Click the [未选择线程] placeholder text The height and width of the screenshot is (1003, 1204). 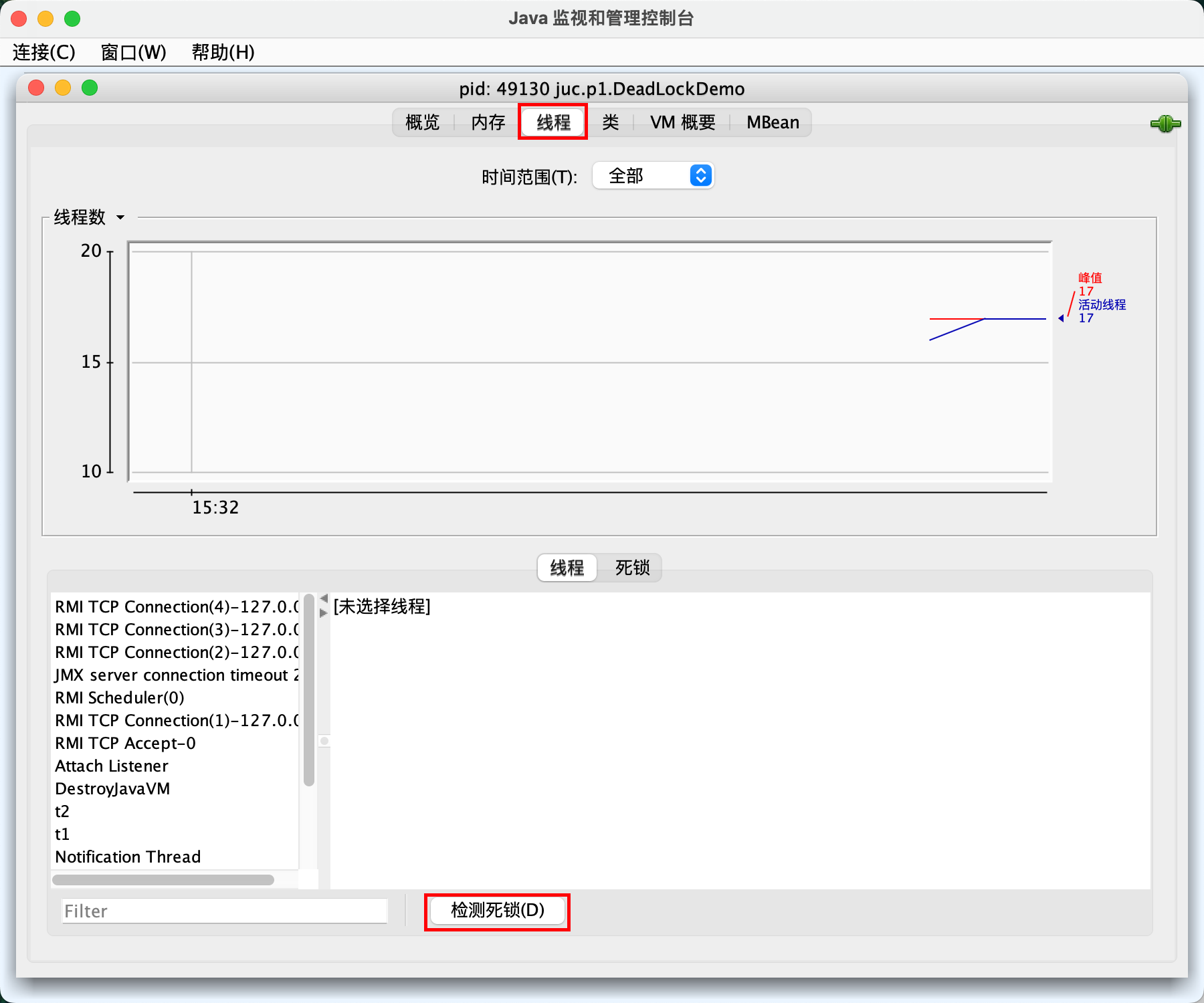[x=382, y=606]
